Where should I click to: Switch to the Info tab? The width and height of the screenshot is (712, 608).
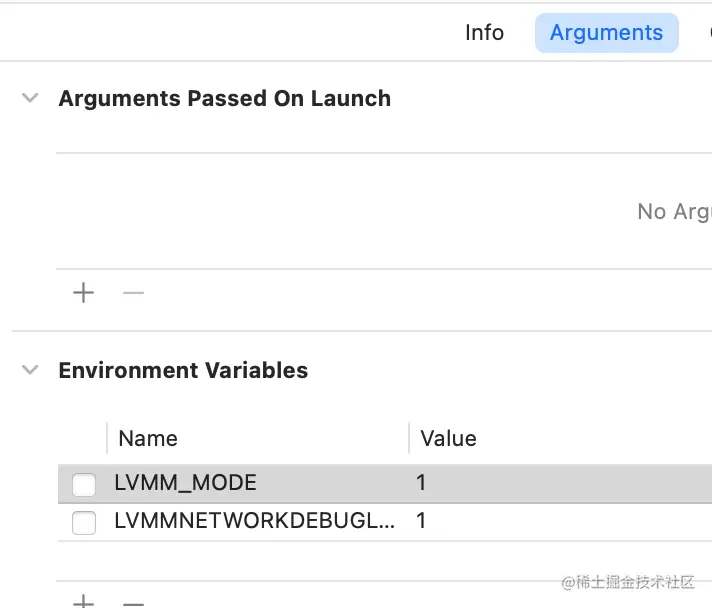click(484, 33)
